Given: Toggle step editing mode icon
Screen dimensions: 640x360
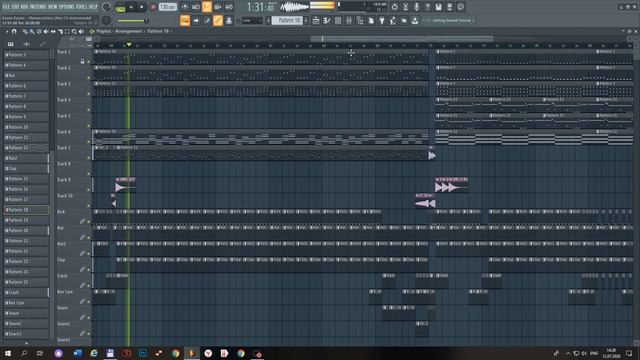Looking at the screenshot, I should point(207,20).
